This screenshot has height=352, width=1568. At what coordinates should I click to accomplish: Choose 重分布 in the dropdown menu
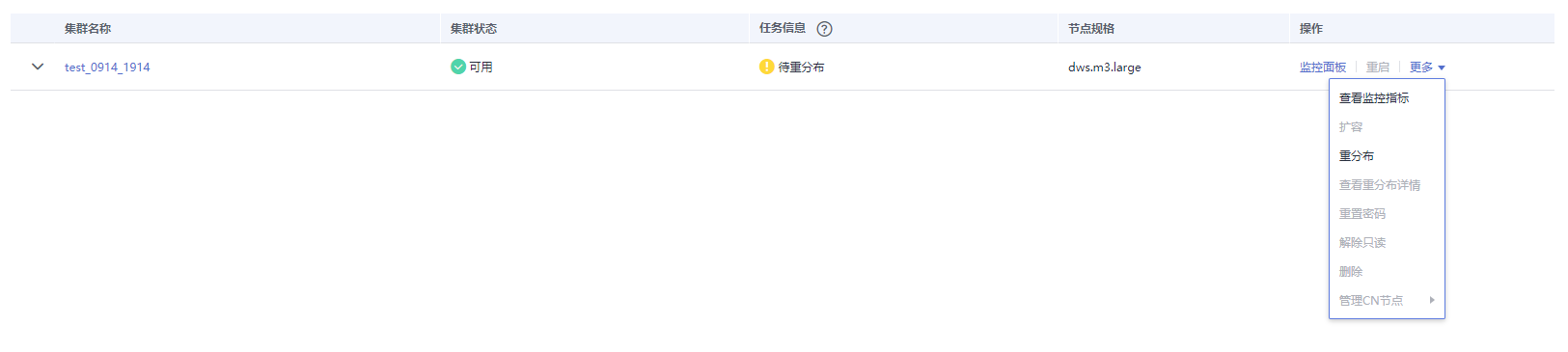click(x=1357, y=156)
